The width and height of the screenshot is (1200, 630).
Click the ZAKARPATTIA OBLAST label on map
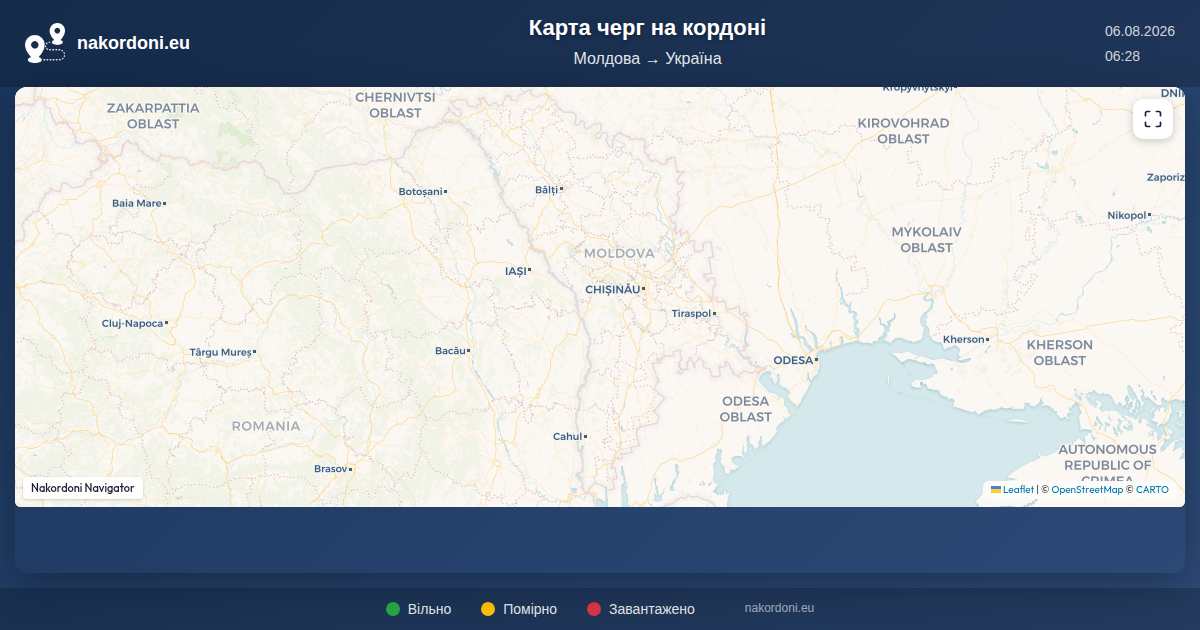tap(153, 116)
